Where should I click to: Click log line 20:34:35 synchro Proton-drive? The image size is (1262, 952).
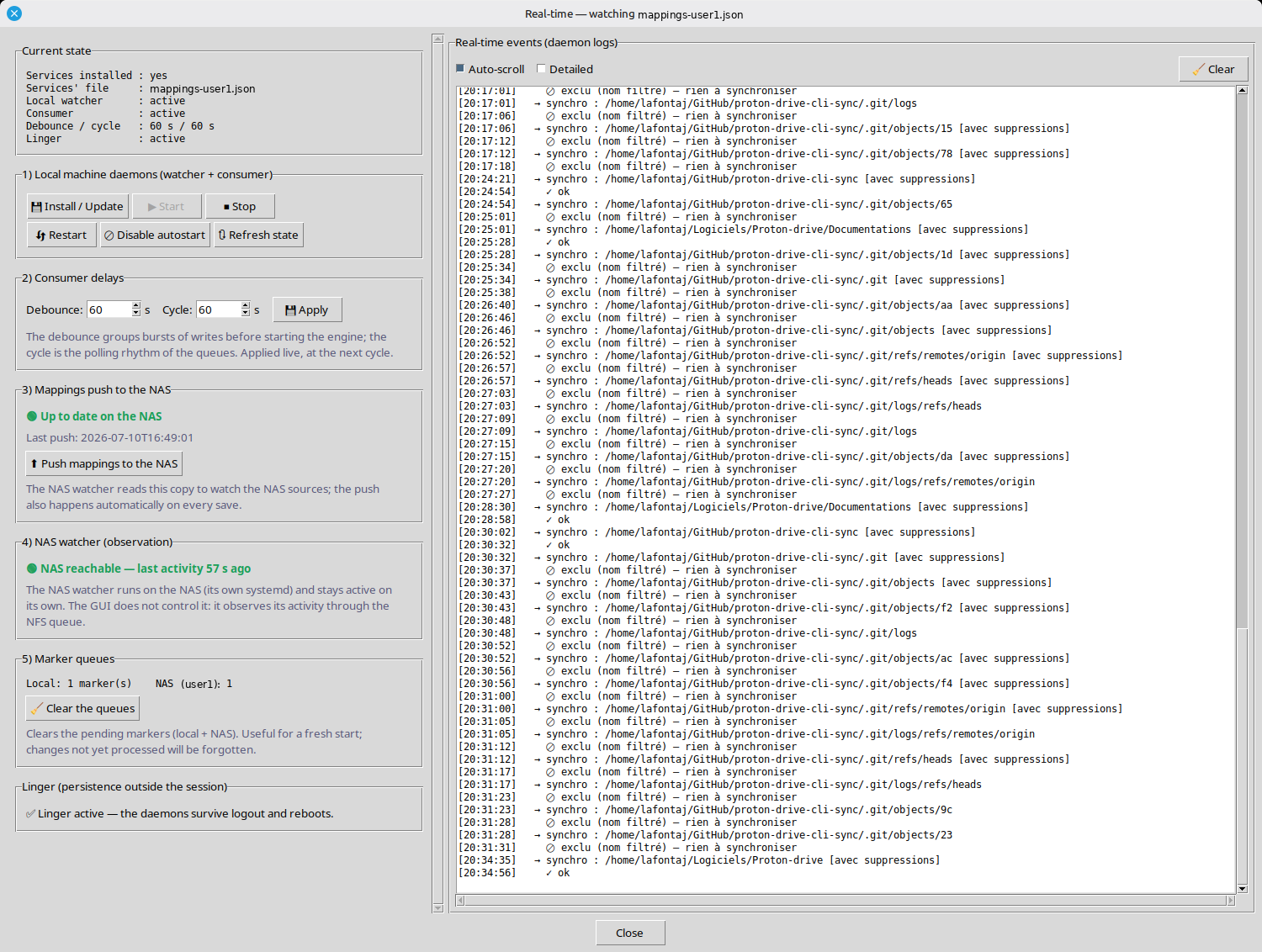point(699,860)
